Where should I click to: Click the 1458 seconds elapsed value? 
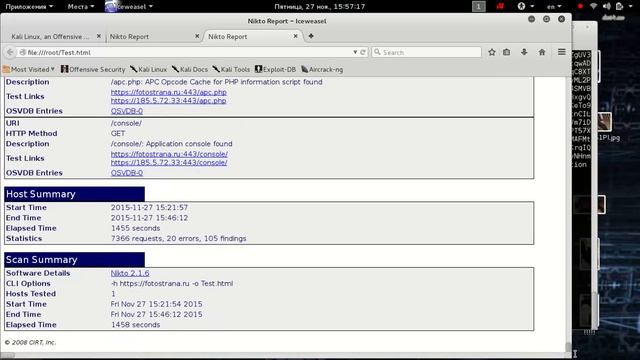tap(136, 325)
